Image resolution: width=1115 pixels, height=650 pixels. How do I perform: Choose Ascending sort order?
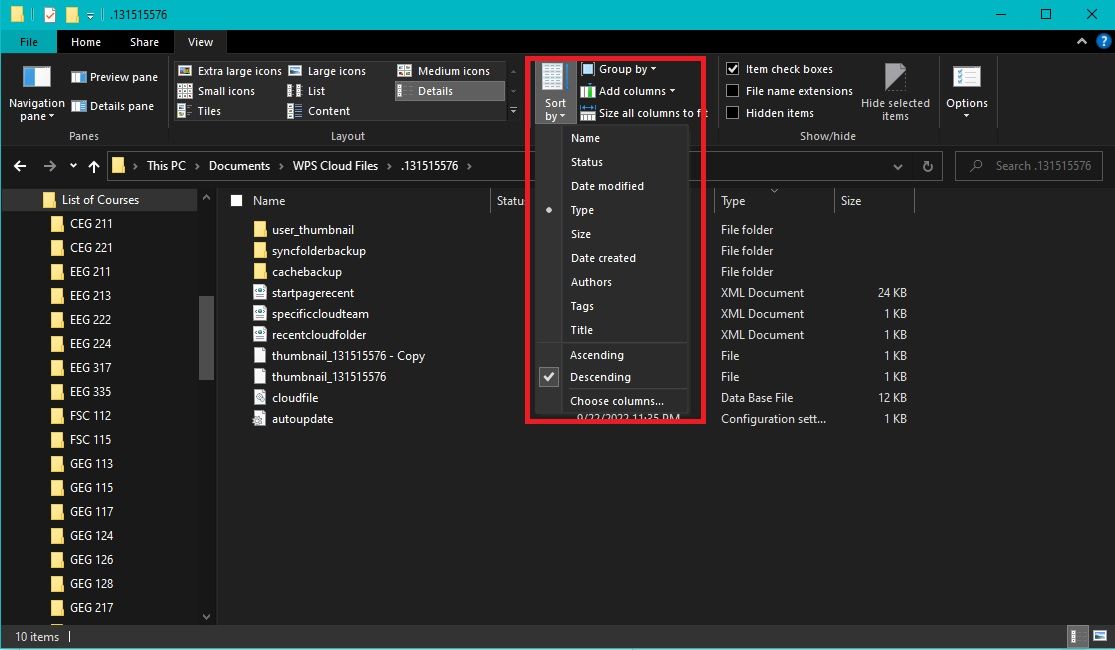point(597,354)
